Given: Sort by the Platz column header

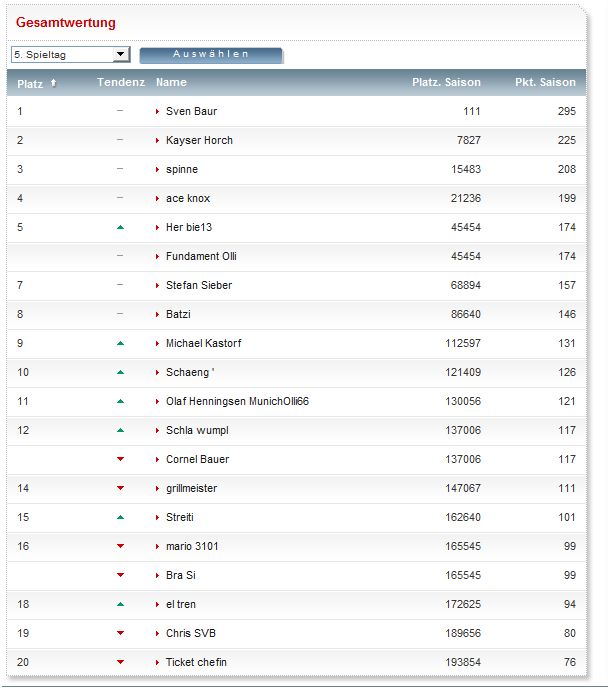Looking at the screenshot, I should click(30, 83).
